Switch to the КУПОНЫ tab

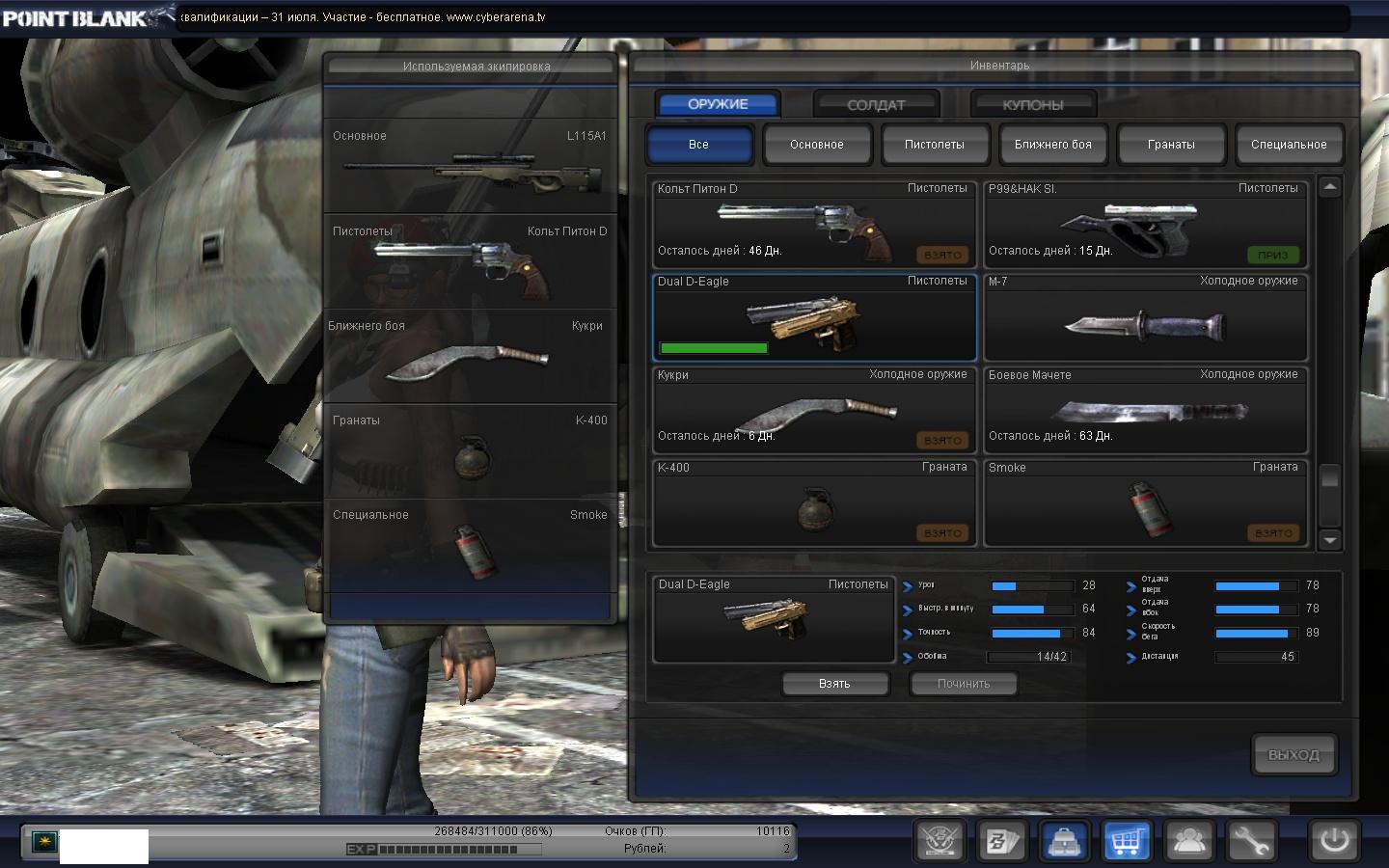click(1032, 104)
